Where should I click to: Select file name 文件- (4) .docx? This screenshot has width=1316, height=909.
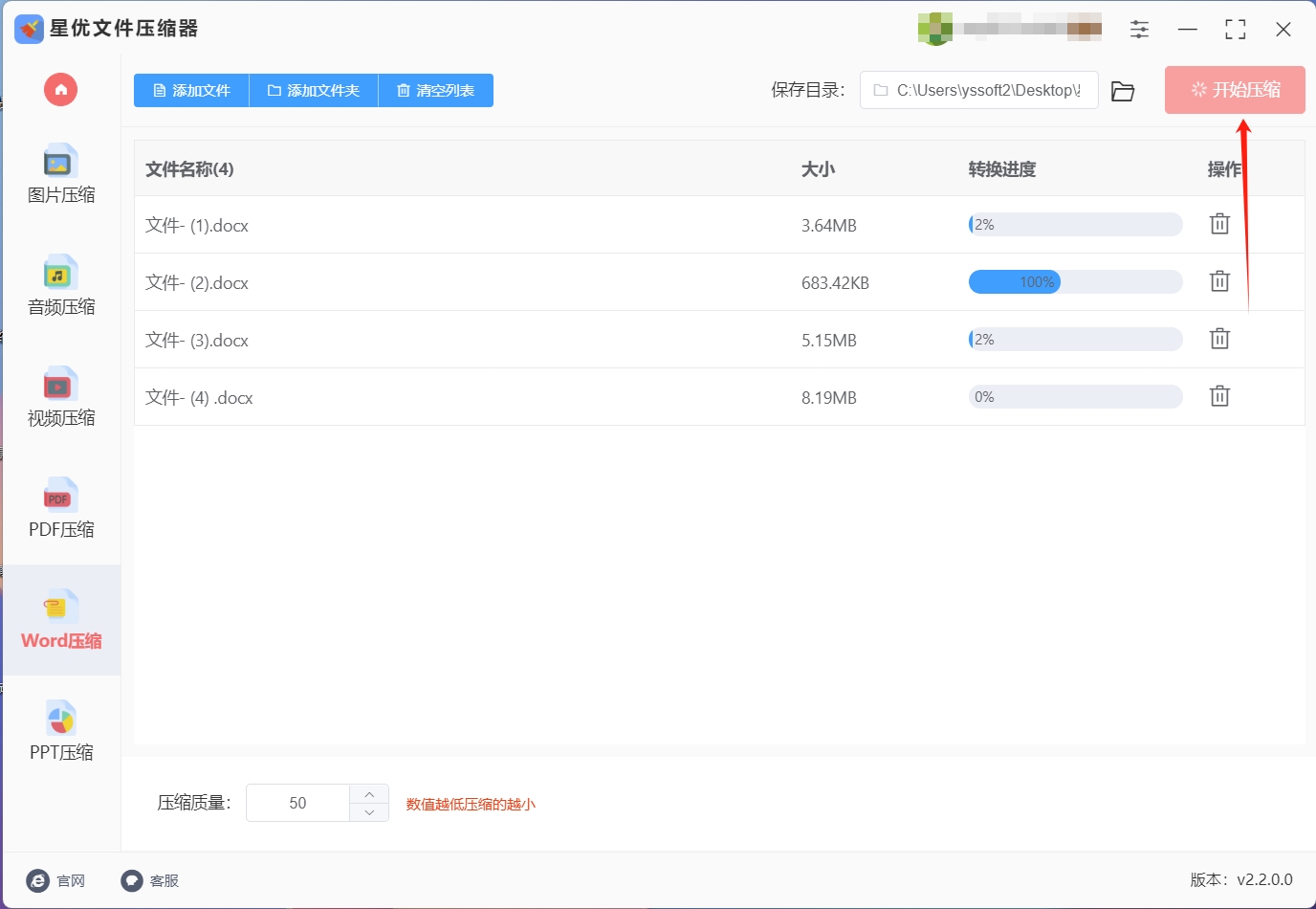pos(199,398)
